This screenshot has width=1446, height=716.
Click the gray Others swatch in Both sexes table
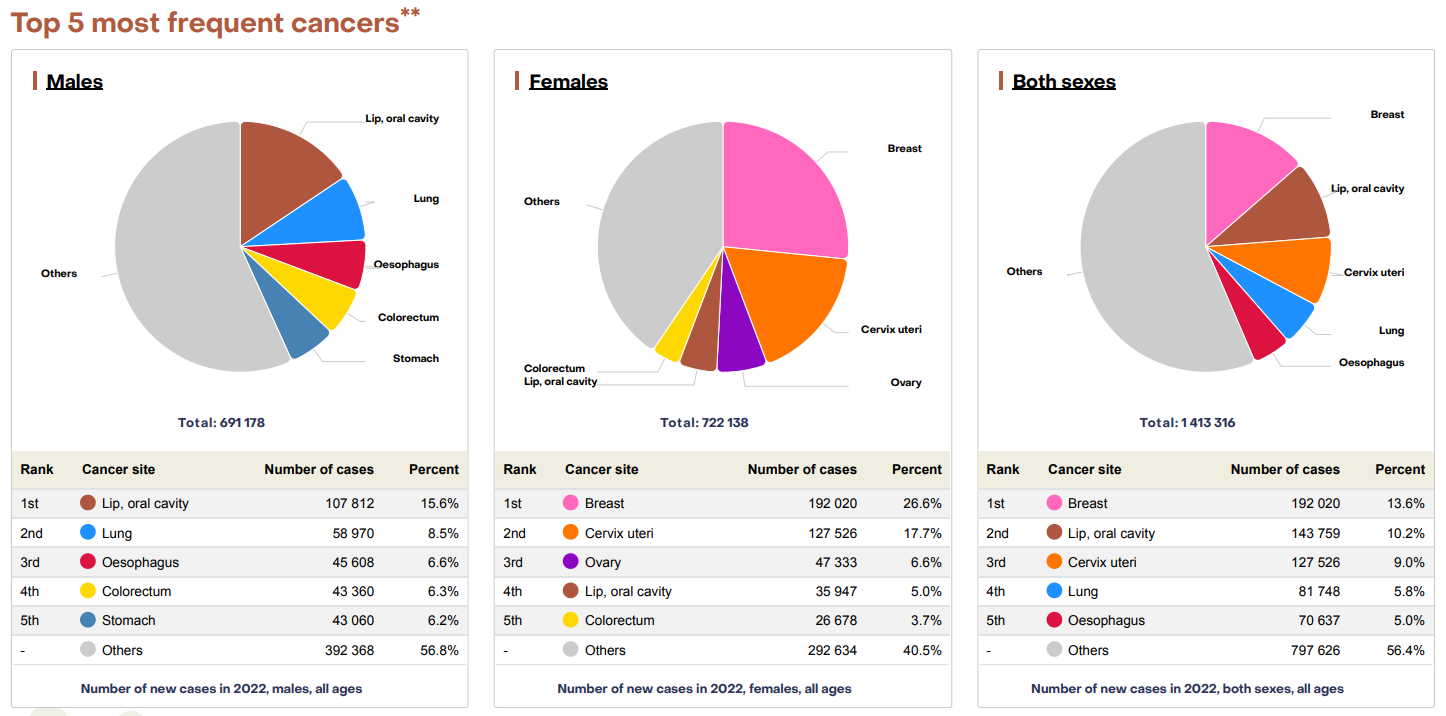click(1053, 650)
